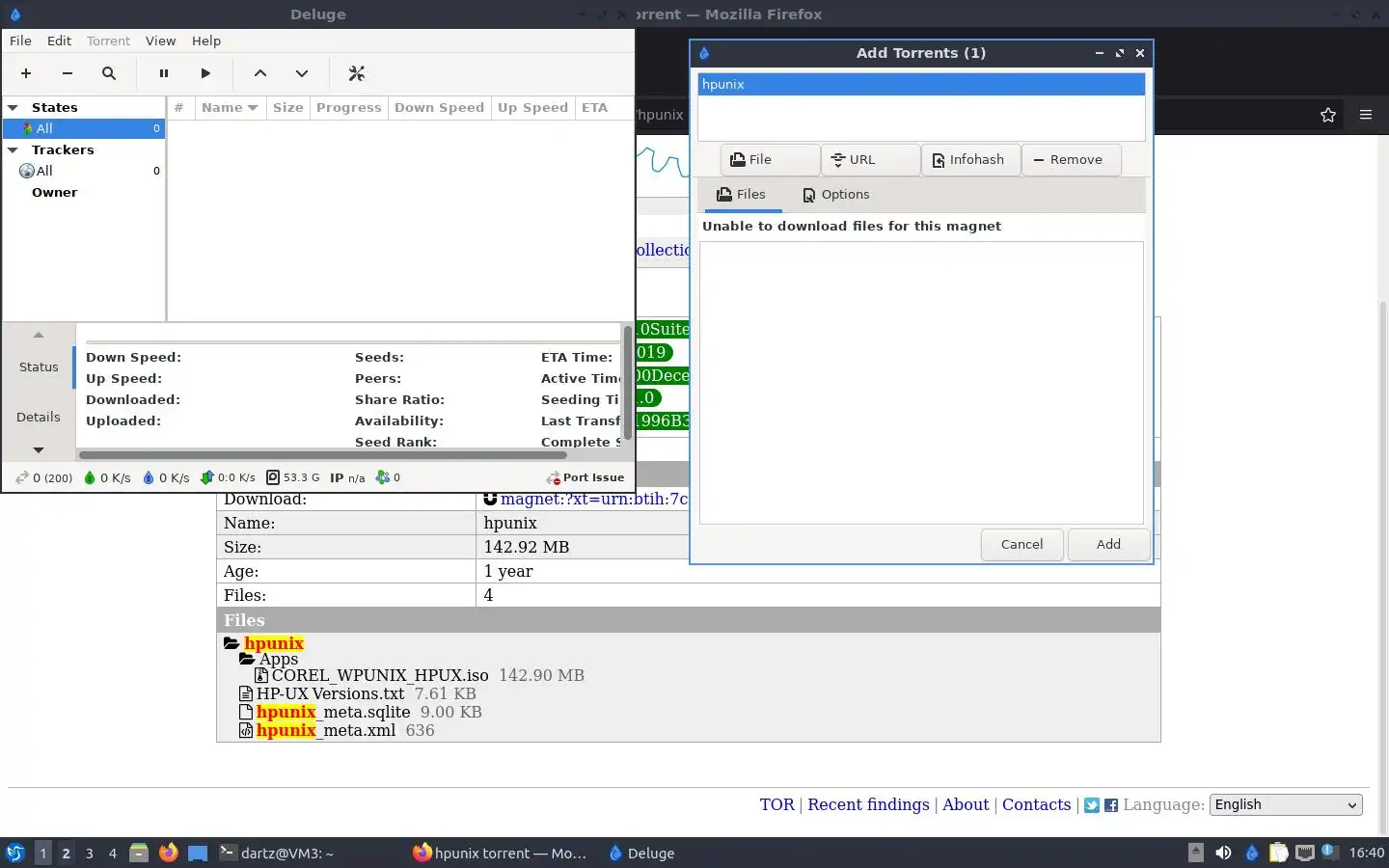Sort by Up Speed column header
This screenshot has width=1389, height=868.
point(532,108)
